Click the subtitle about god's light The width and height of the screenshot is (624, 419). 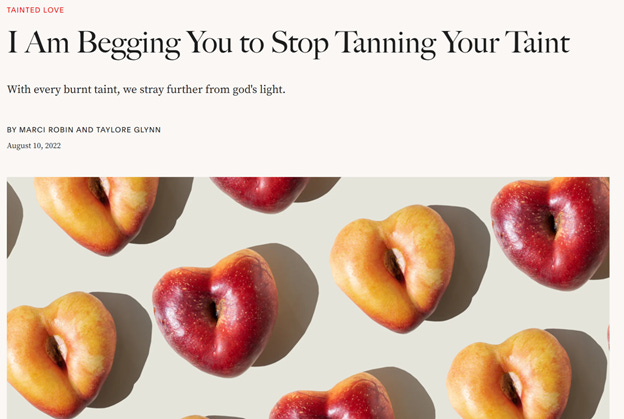[x=146, y=89]
